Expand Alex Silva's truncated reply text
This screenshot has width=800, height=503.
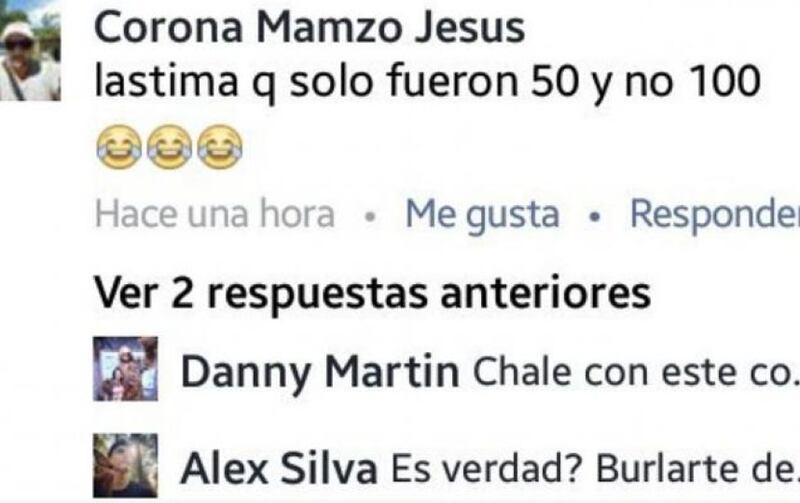pyautogui.click(x=595, y=469)
